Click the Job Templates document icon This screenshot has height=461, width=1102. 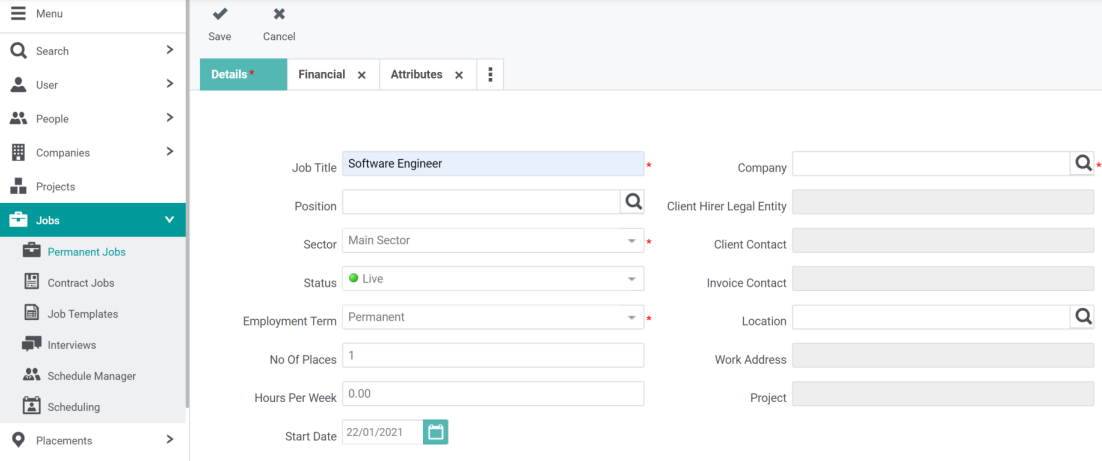pyautogui.click(x=32, y=313)
